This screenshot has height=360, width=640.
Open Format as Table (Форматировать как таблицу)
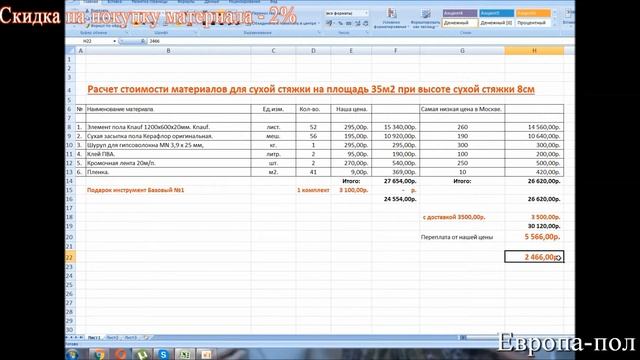pos(425,18)
